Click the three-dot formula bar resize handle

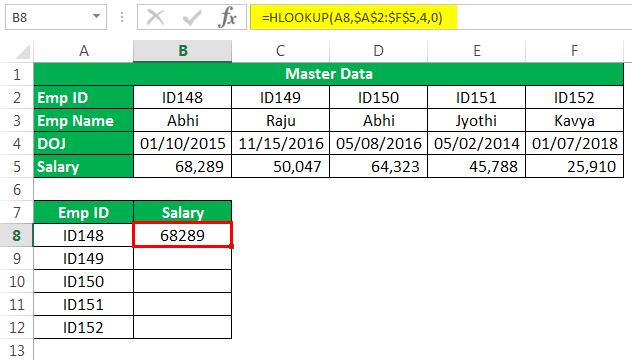122,17
